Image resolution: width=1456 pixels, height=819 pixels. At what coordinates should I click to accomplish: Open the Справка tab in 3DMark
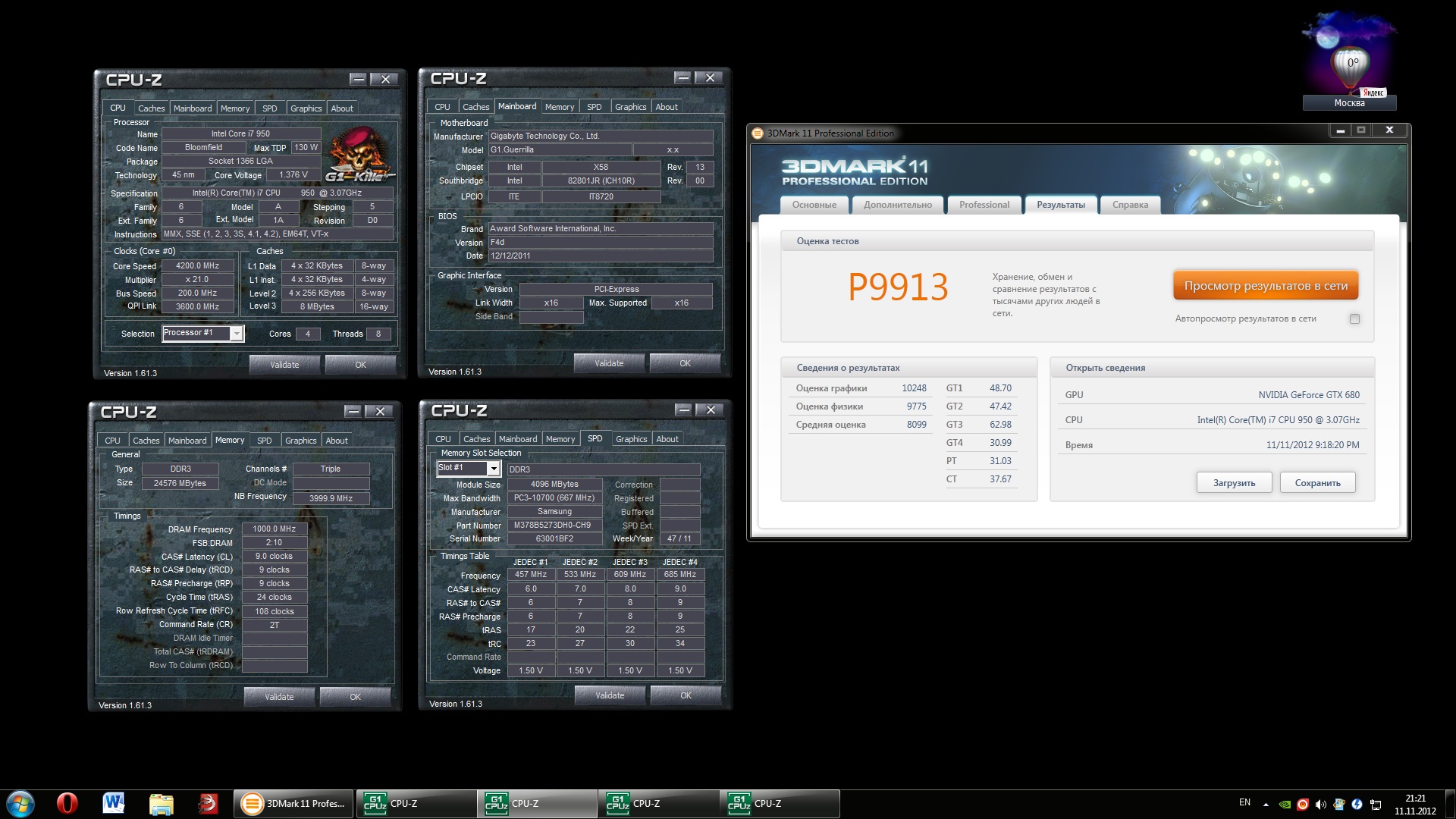(1130, 205)
